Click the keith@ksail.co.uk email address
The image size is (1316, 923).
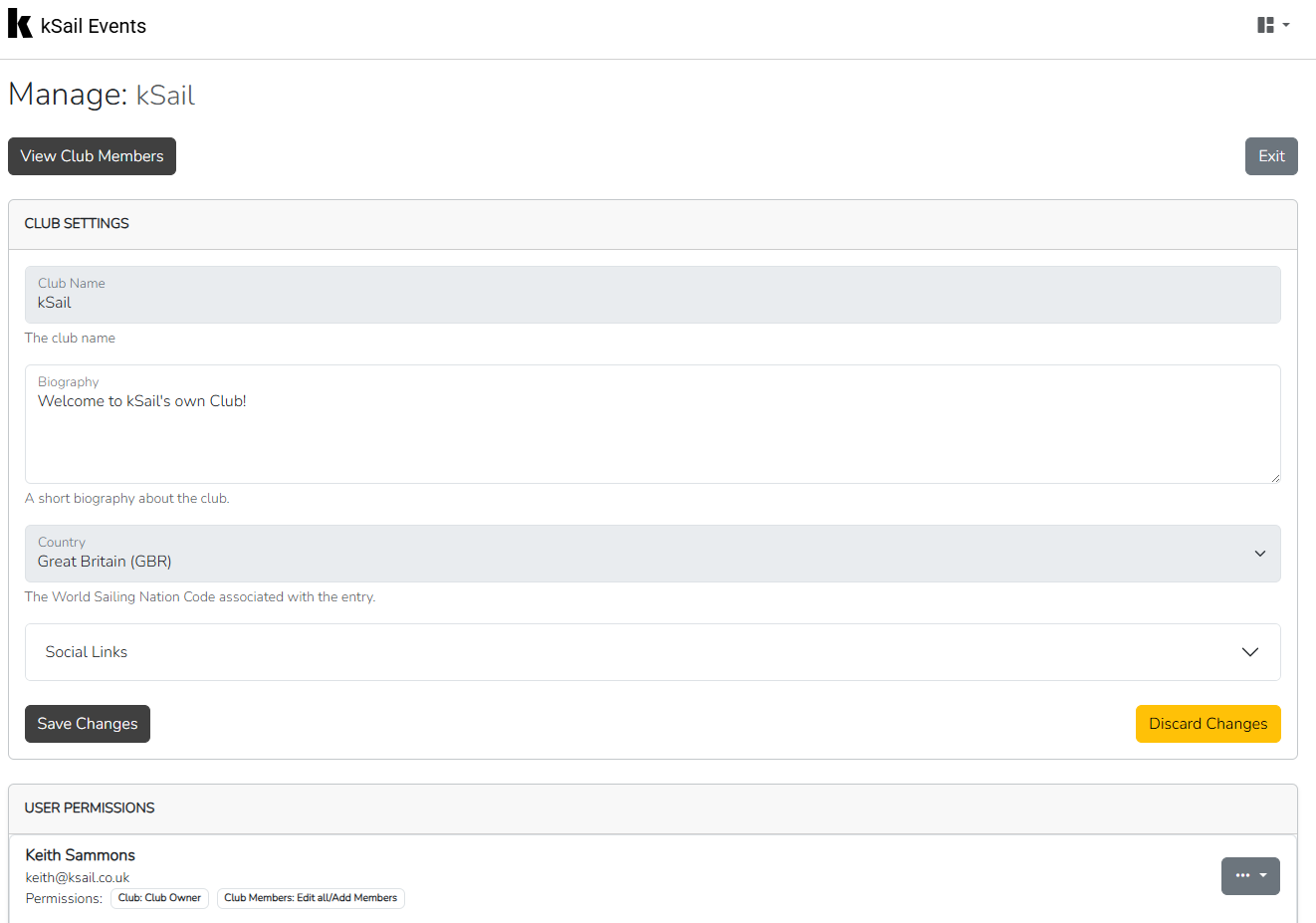click(78, 877)
